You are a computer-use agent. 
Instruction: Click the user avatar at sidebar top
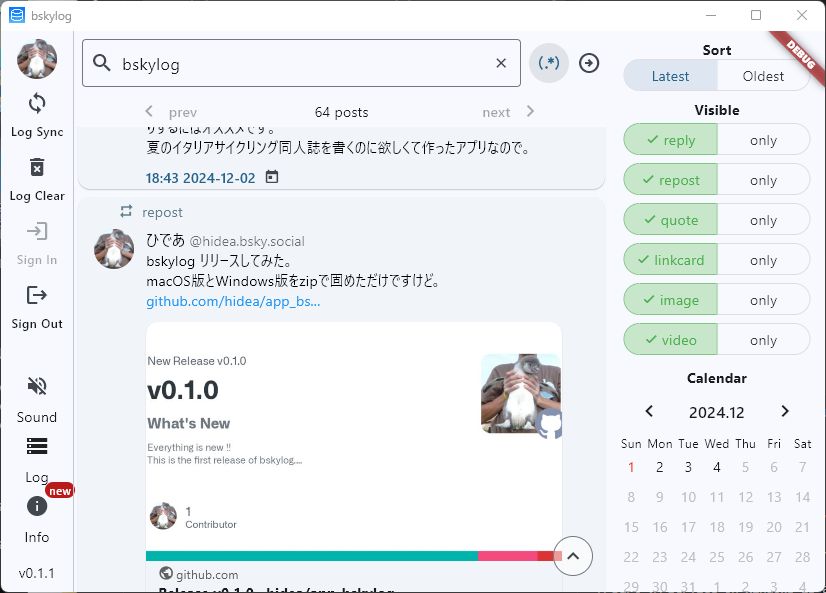[37, 59]
